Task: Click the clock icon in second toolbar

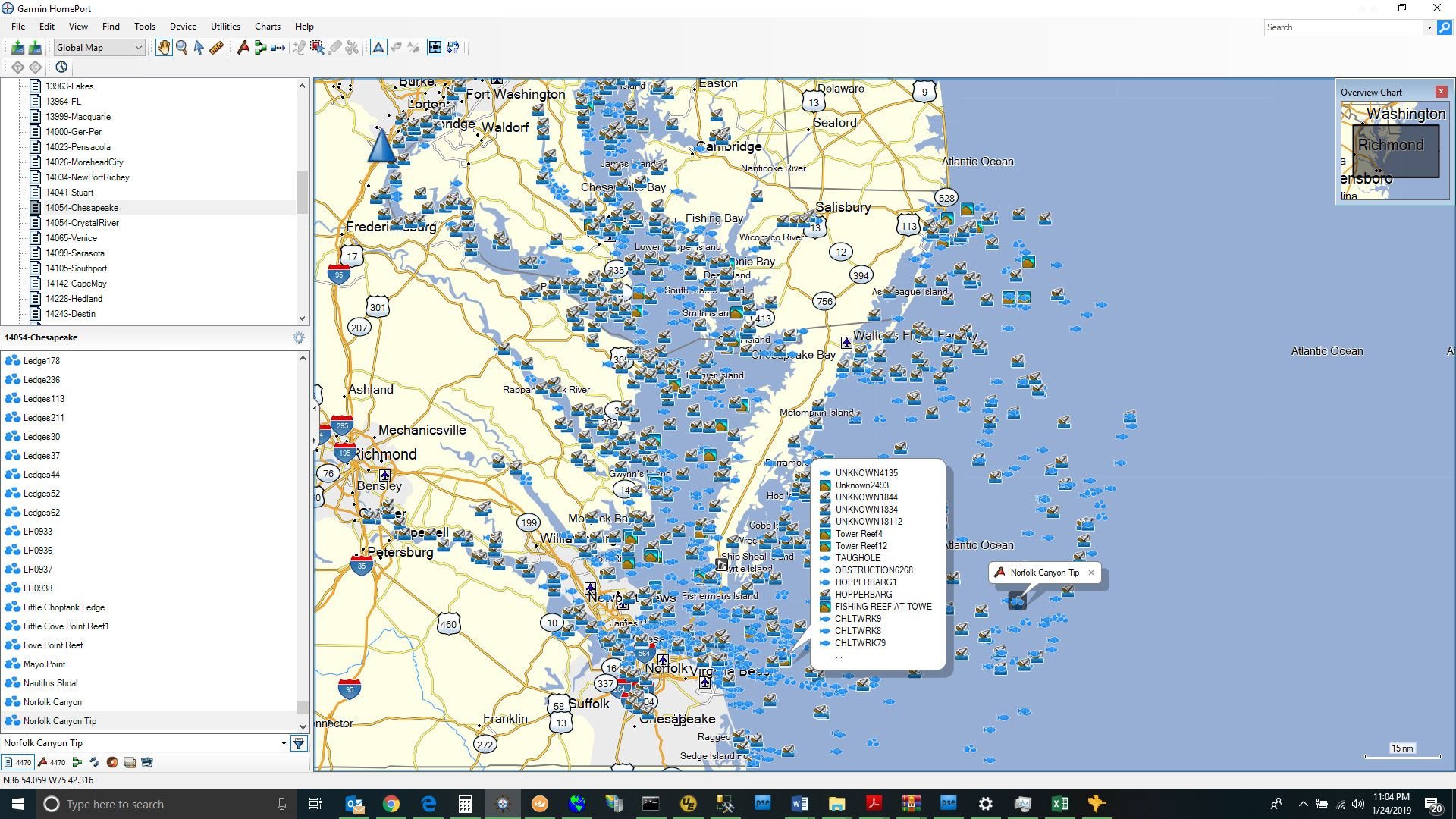Action: tap(61, 67)
